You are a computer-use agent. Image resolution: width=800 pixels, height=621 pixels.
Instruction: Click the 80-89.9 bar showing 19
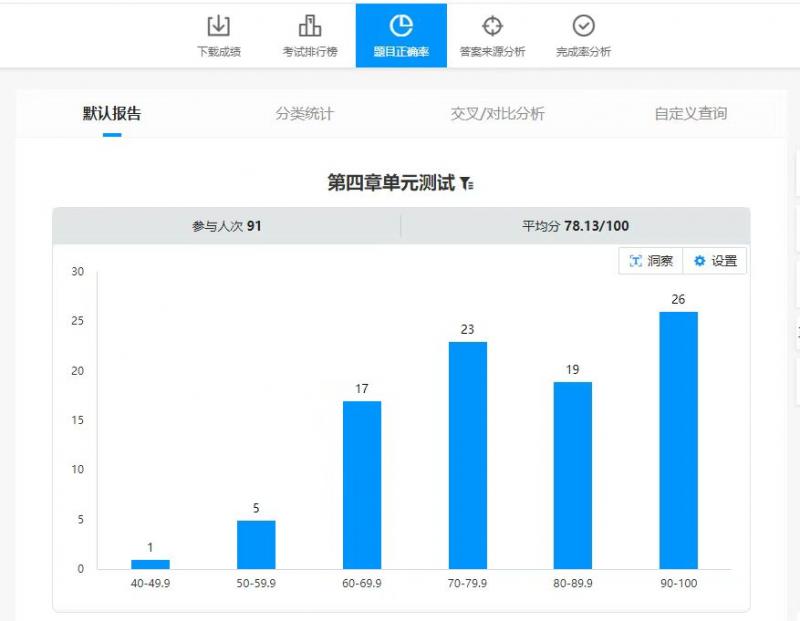click(573, 475)
